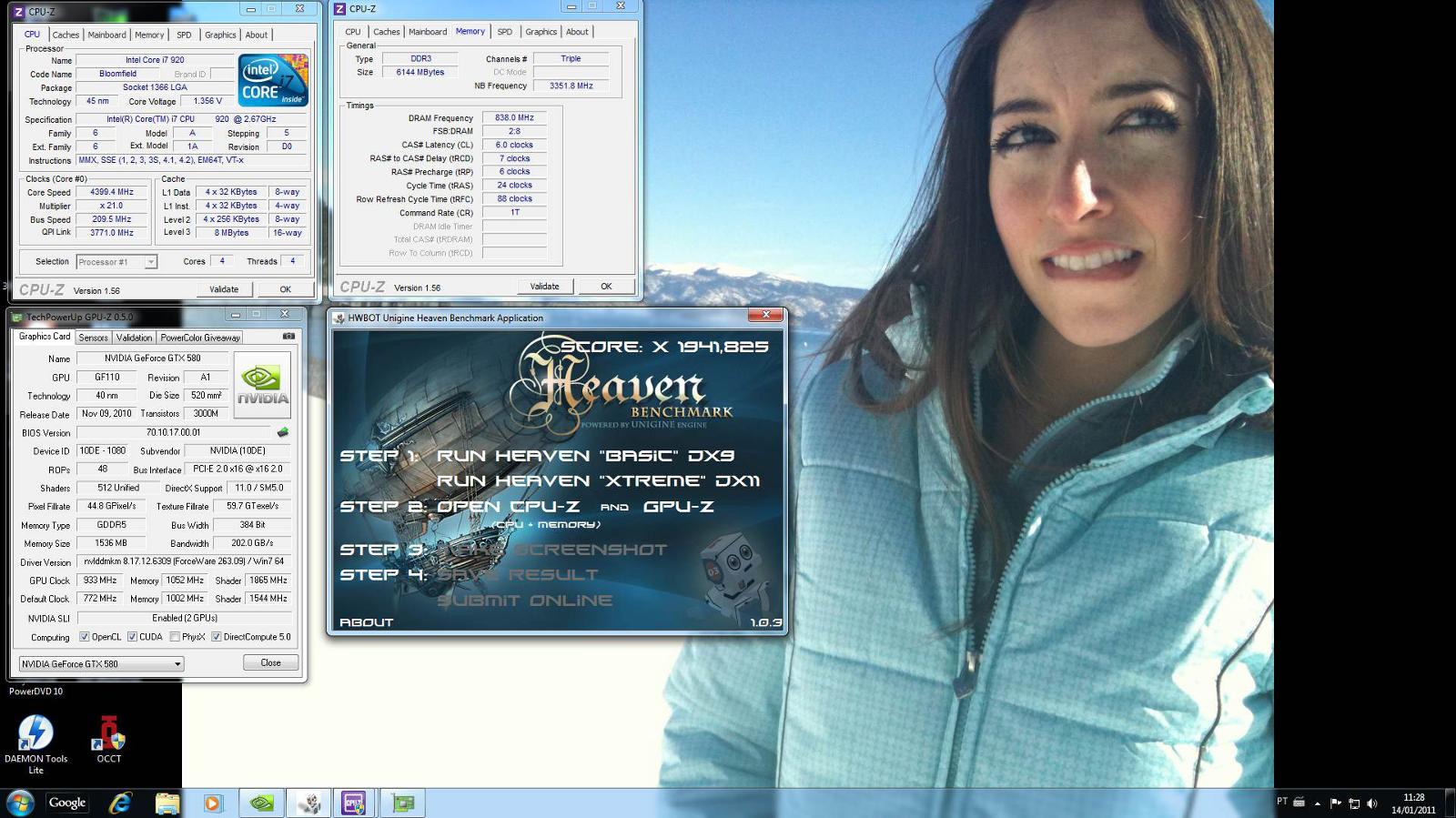This screenshot has height=818, width=1456.
Task: Click the CPU-Z memory window title icon
Action: (x=339, y=9)
